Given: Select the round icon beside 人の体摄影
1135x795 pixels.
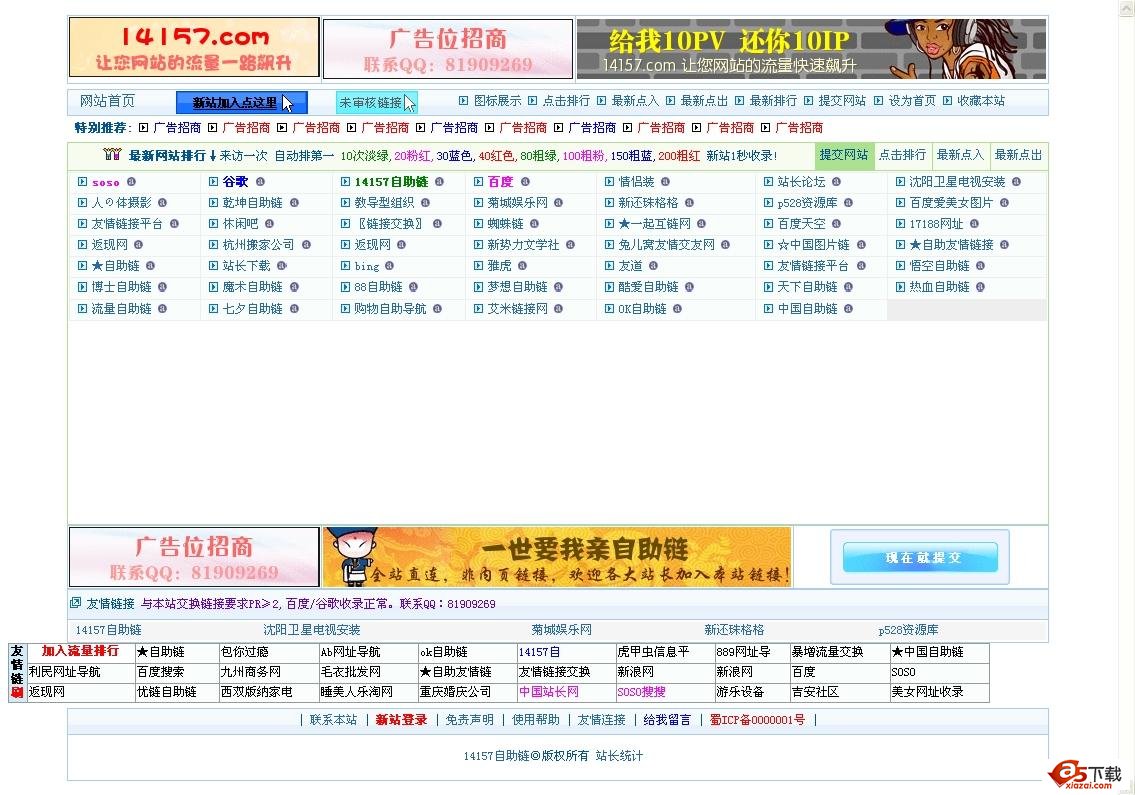Looking at the screenshot, I should [162, 203].
